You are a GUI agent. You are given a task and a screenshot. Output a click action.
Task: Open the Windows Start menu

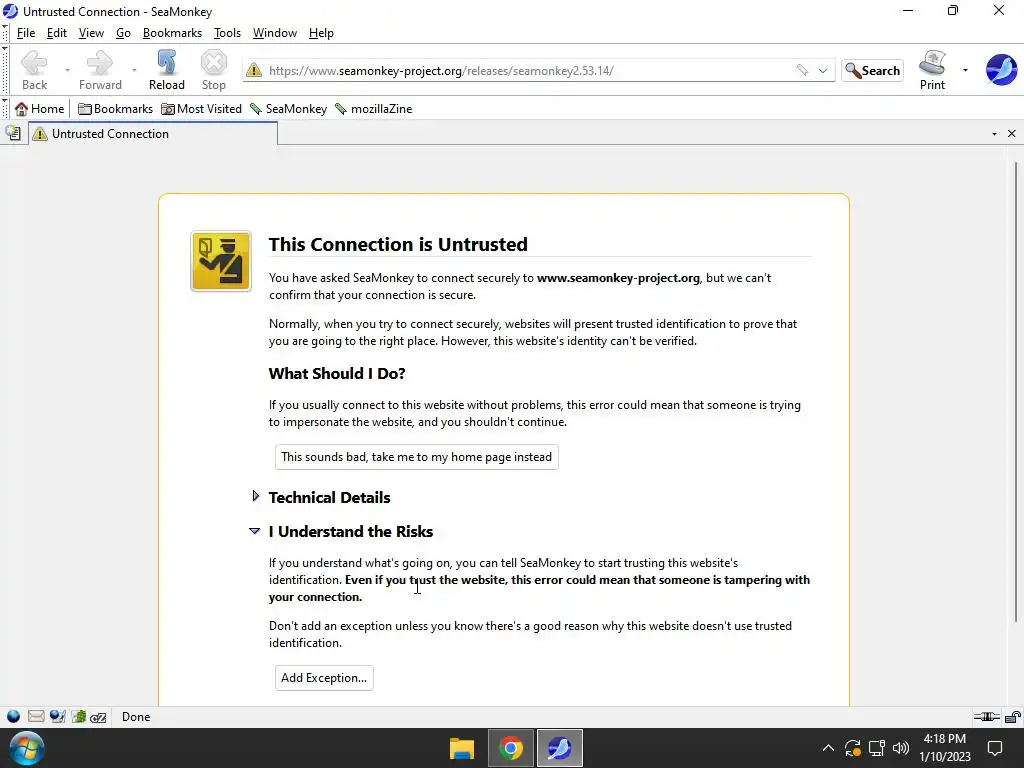(x=27, y=748)
